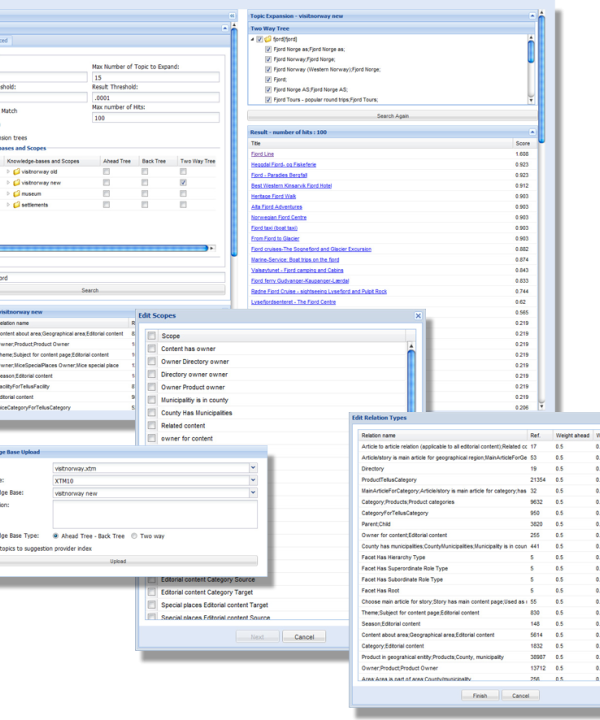This screenshot has height=720, width=600.
Task: Check the 'Content has owner' scope checkbox
Action: coord(152,349)
